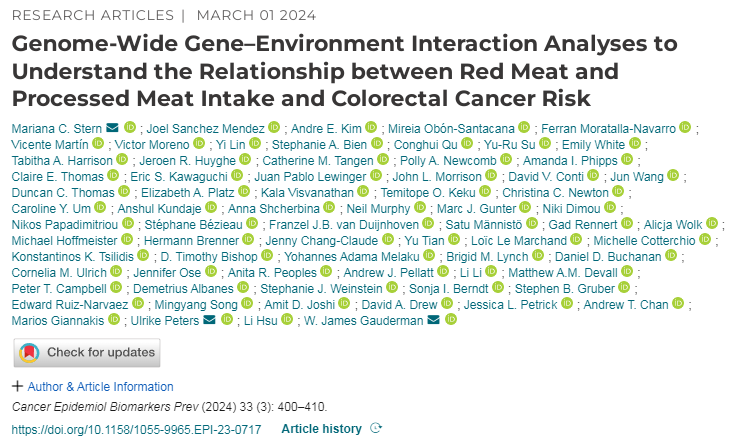Click ORCID icon next to Emily White
This screenshot has width=738, height=445.
(x=635, y=143)
